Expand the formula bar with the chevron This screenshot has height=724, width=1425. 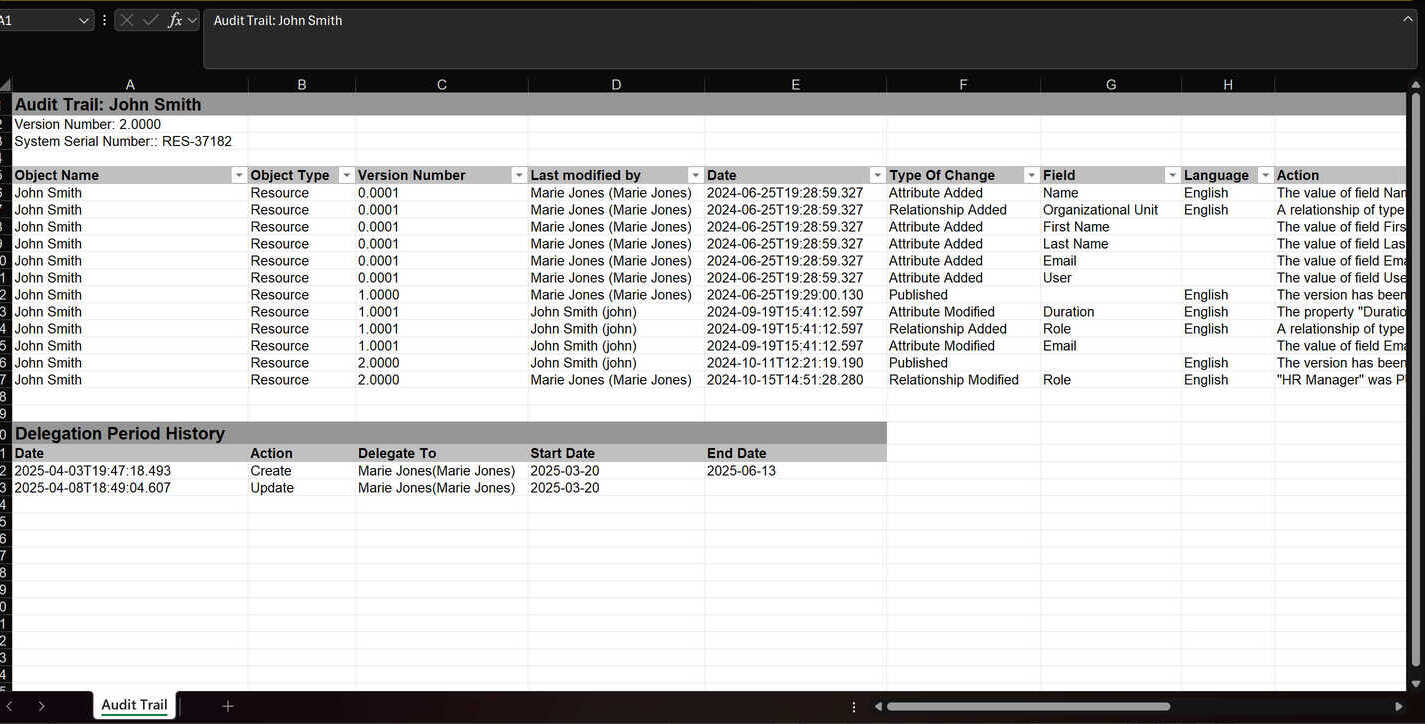coord(1408,19)
